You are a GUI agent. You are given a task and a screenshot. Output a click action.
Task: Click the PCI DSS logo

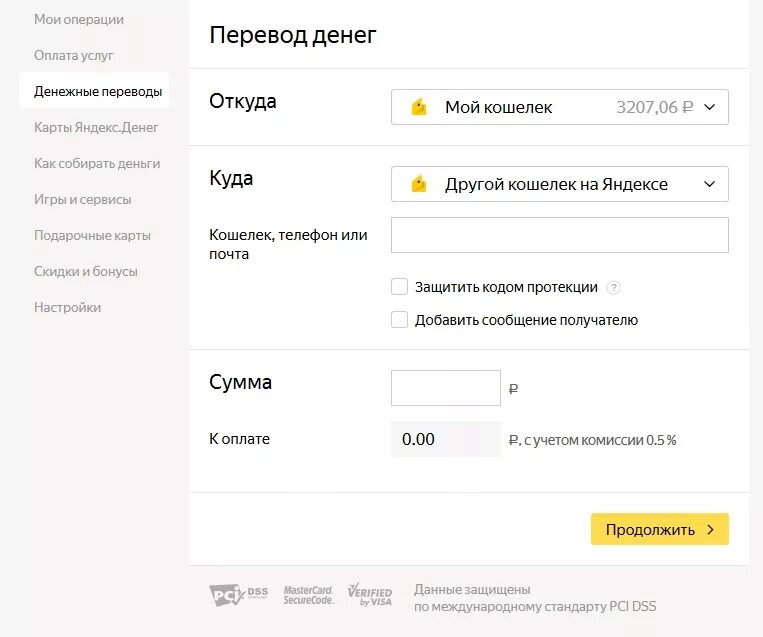(238, 595)
